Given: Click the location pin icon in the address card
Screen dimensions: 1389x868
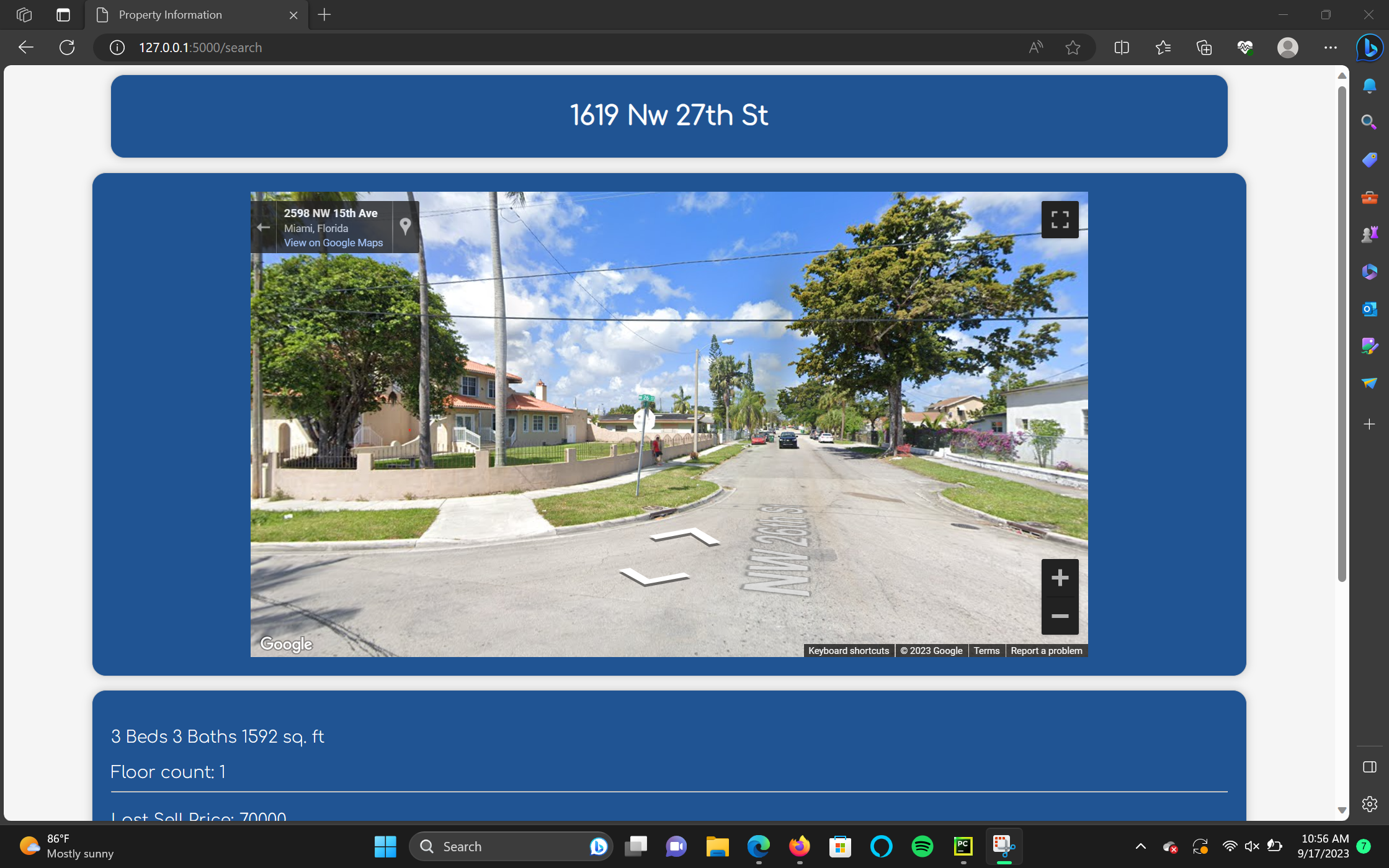Looking at the screenshot, I should [405, 226].
